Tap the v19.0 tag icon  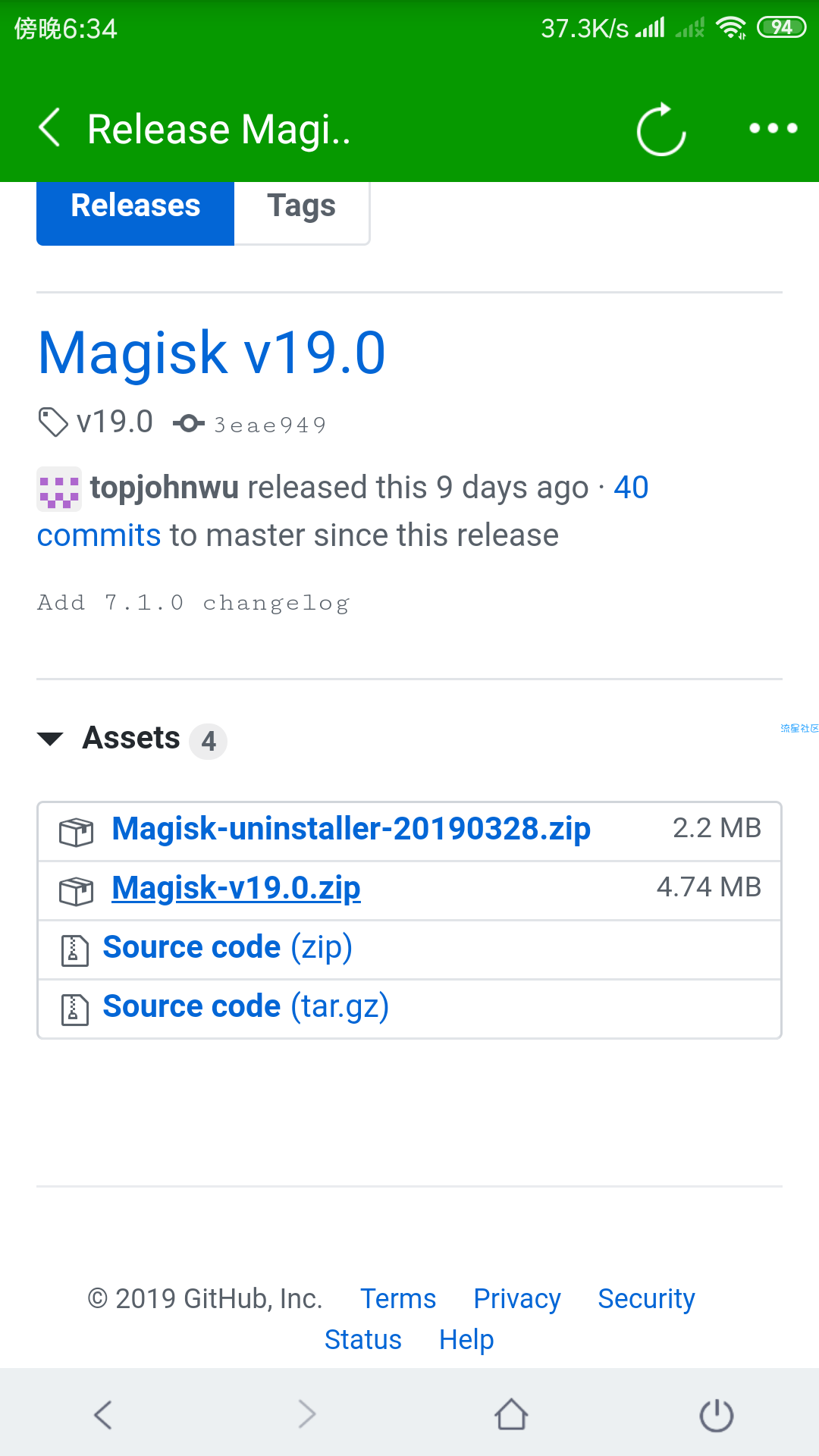pos(53,422)
